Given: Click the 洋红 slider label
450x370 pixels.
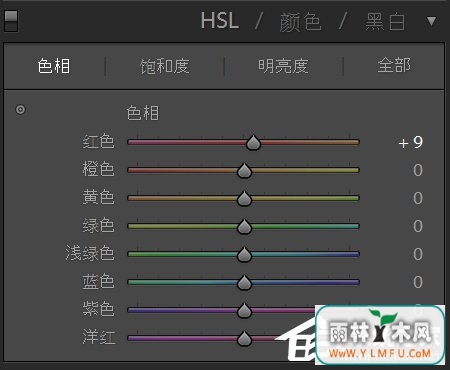Looking at the screenshot, I should tap(99, 337).
